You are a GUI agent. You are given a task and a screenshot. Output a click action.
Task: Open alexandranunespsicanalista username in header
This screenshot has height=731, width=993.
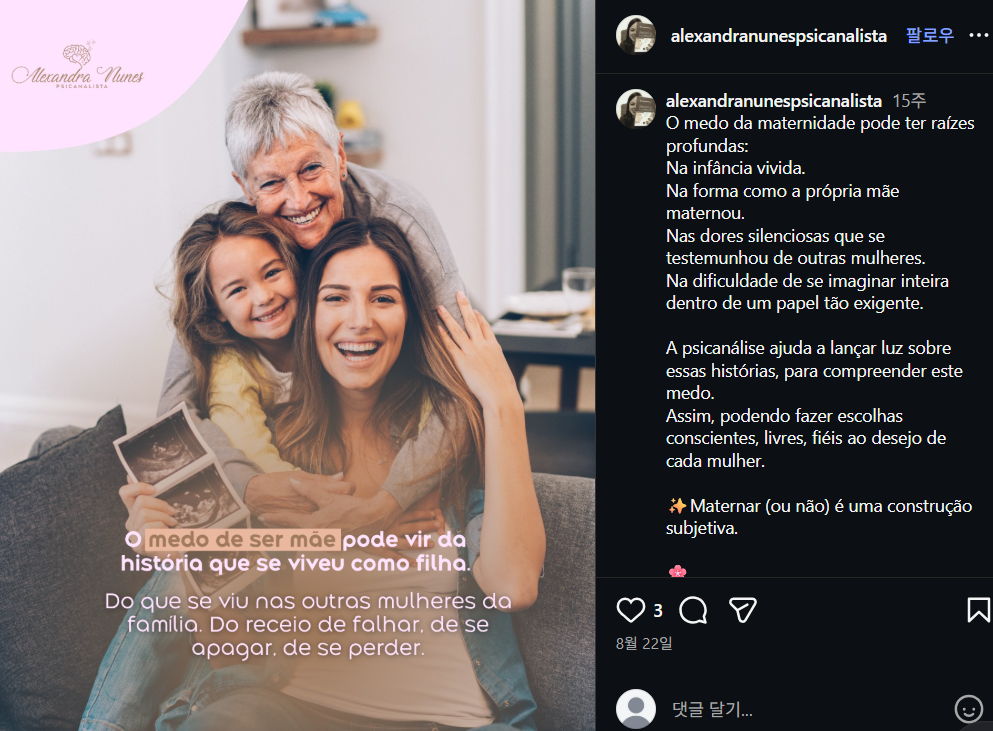point(778,36)
